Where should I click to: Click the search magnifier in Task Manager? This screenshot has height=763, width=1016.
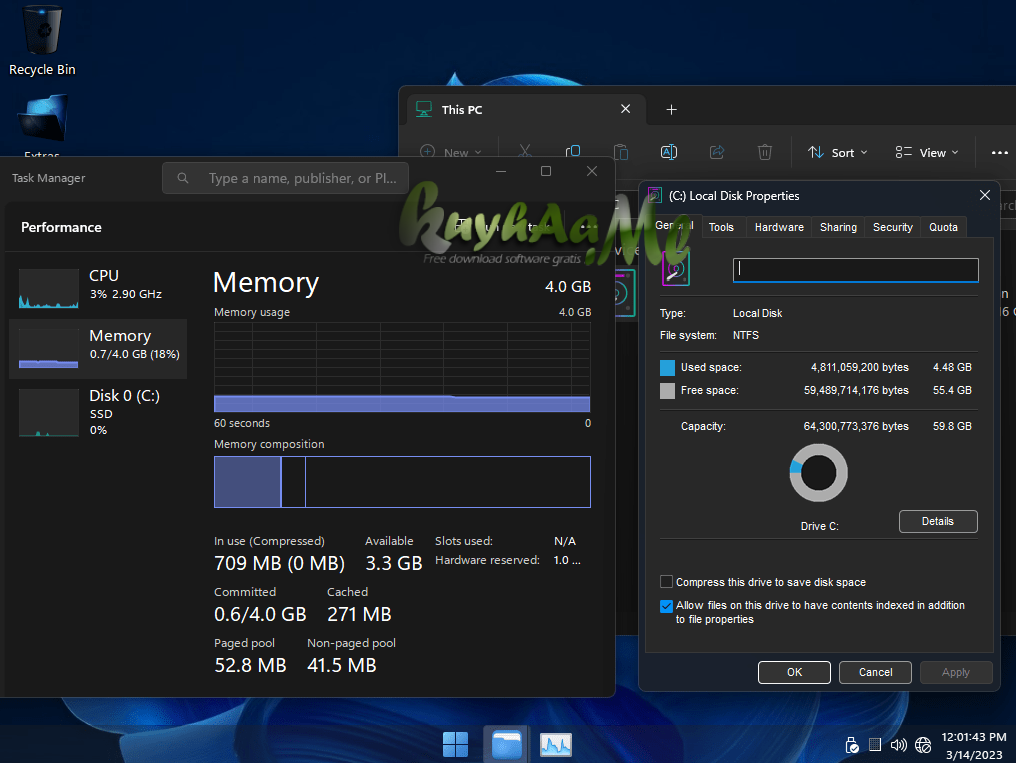183,177
